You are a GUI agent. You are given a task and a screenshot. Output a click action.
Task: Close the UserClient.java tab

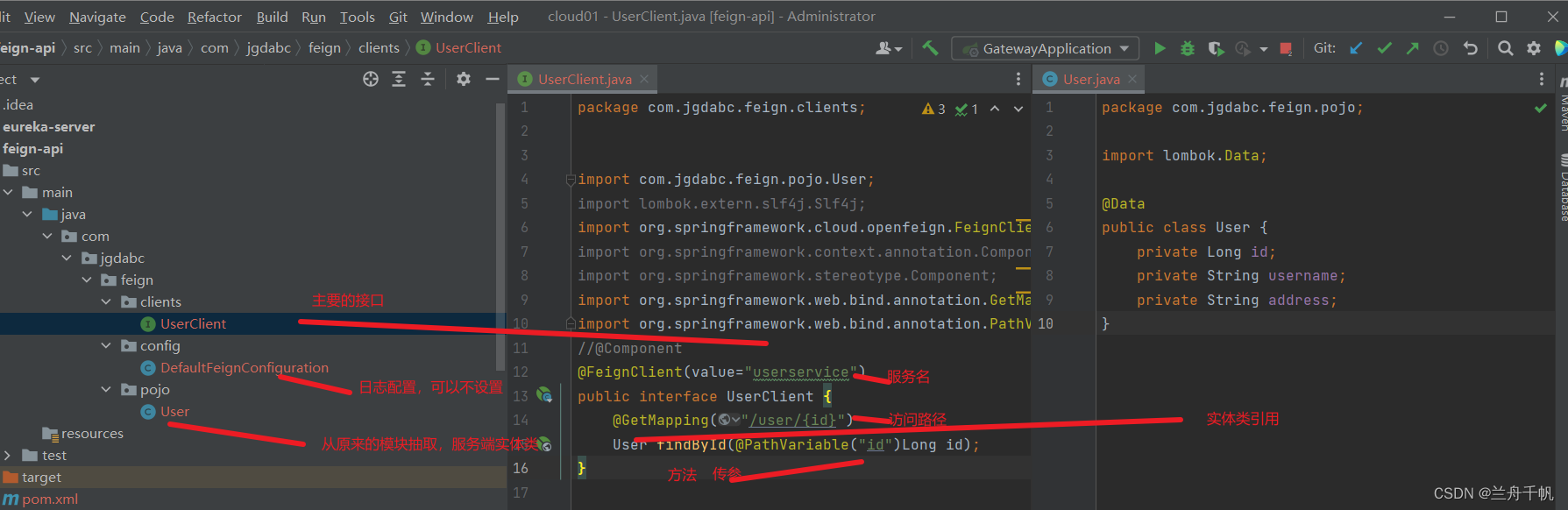644,79
